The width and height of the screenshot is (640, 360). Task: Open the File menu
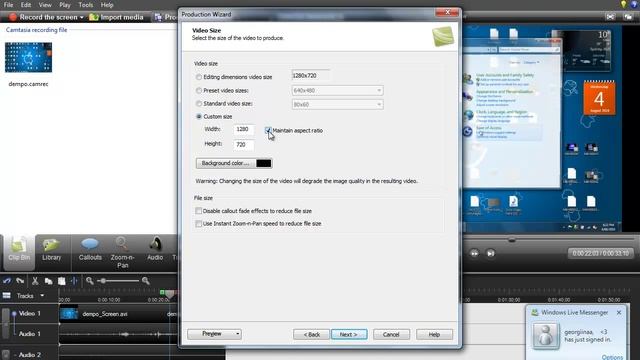8,5
